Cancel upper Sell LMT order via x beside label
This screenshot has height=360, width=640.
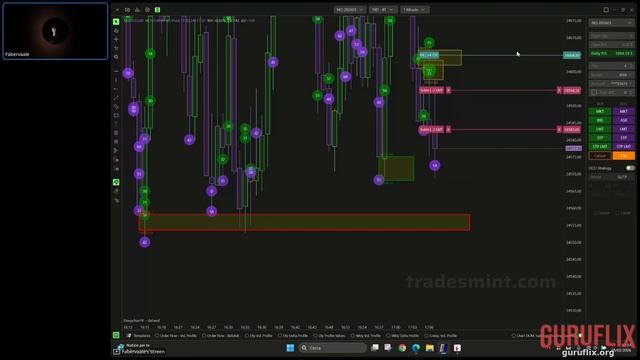pyautogui.click(x=448, y=90)
